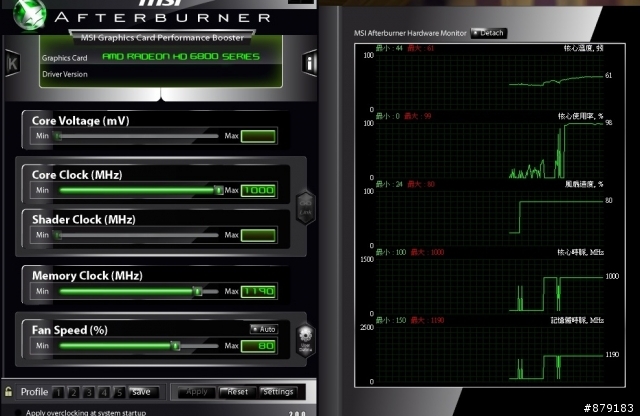Select profile slot 5
The width and height of the screenshot is (640, 416).
tap(119, 392)
